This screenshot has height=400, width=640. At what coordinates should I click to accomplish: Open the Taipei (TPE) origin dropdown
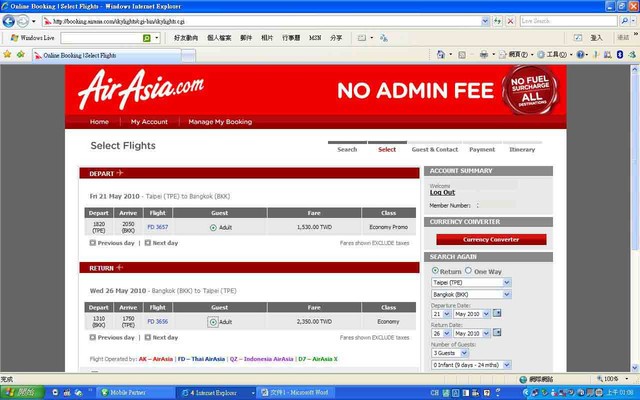471,282
